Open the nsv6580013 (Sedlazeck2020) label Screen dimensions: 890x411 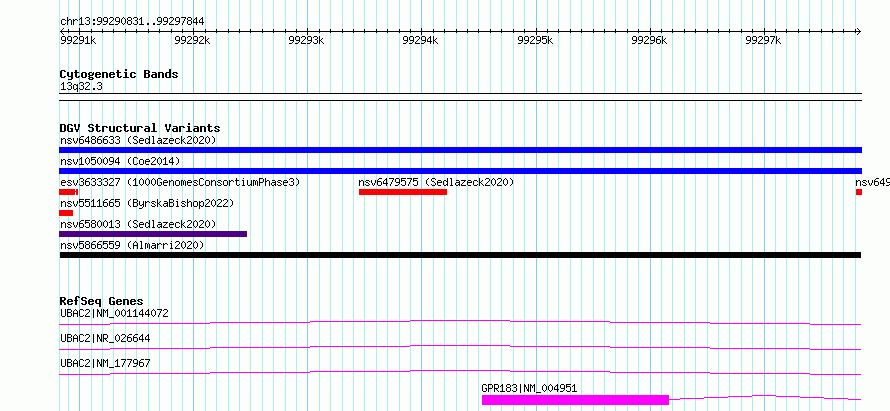pyautogui.click(x=138, y=224)
